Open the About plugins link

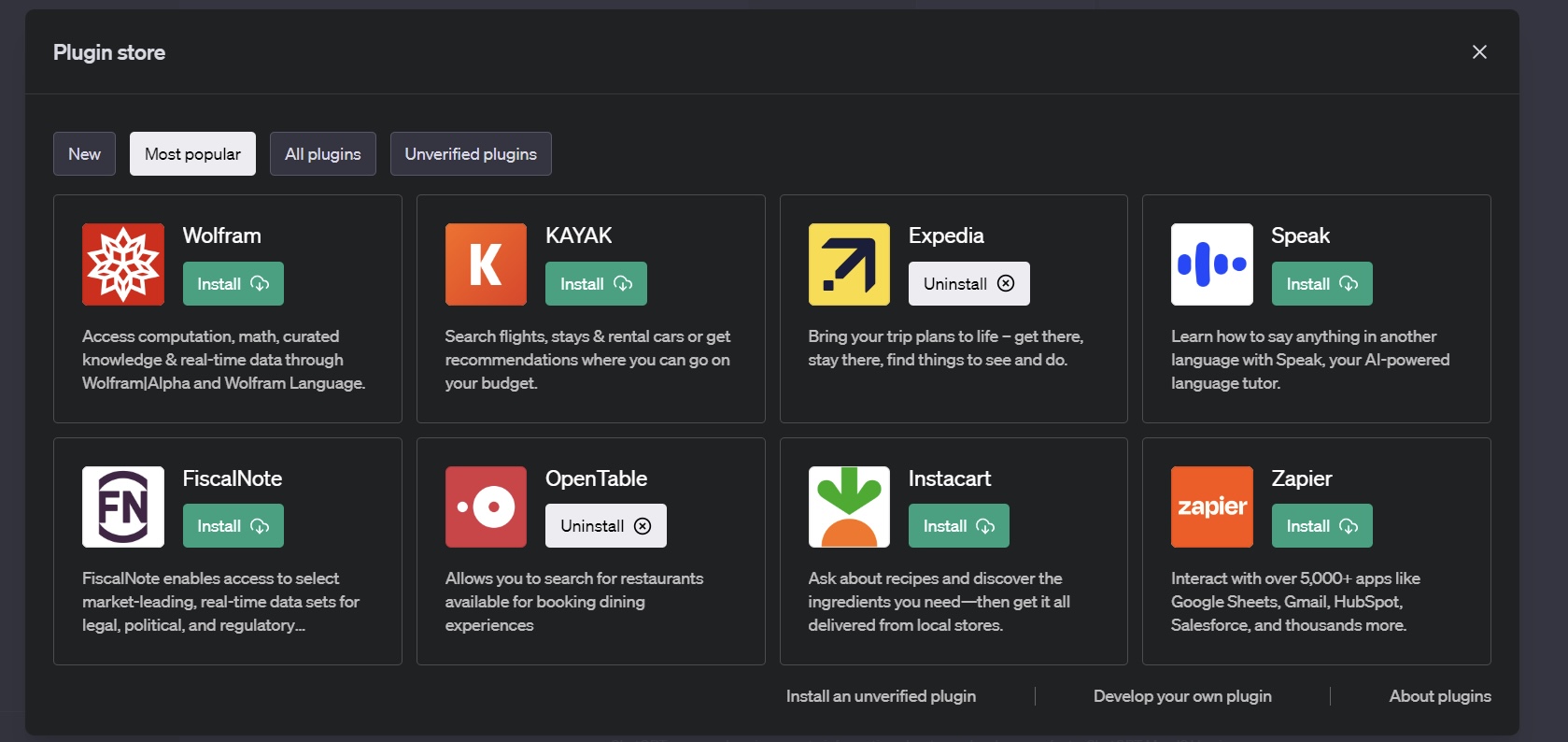tap(1440, 696)
